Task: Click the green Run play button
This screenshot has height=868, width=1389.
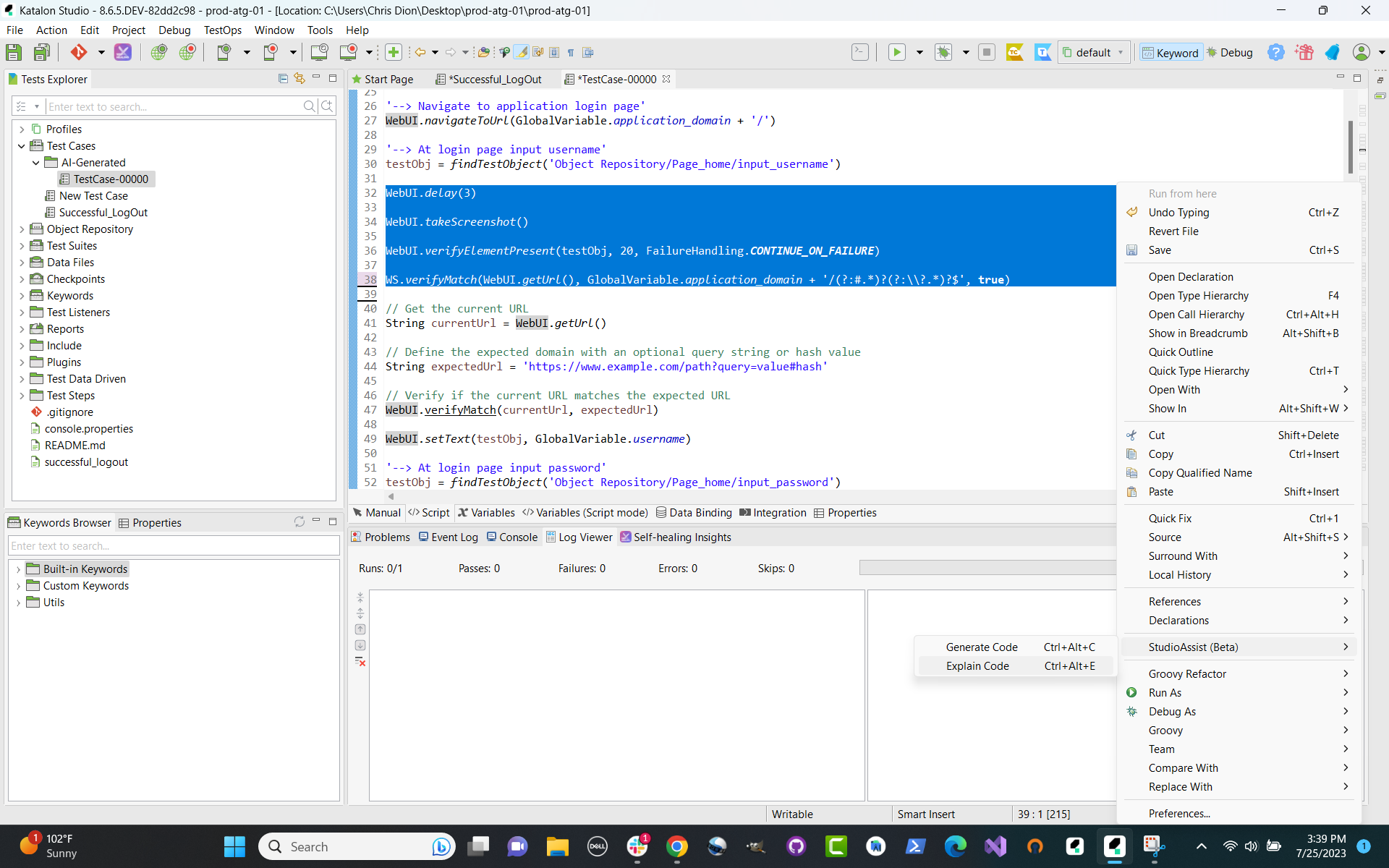Action: 897,52
